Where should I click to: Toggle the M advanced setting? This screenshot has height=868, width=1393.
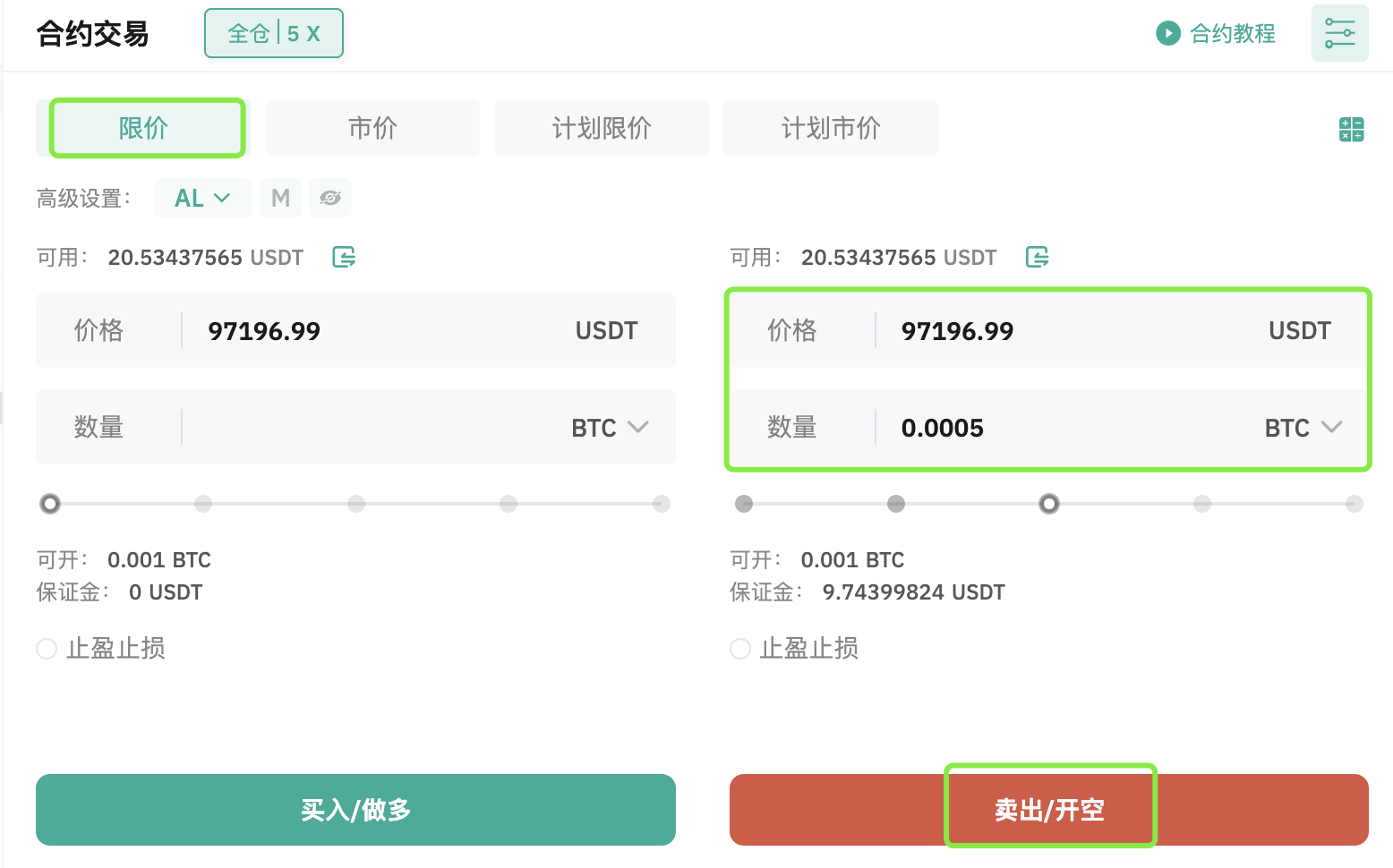coord(280,198)
